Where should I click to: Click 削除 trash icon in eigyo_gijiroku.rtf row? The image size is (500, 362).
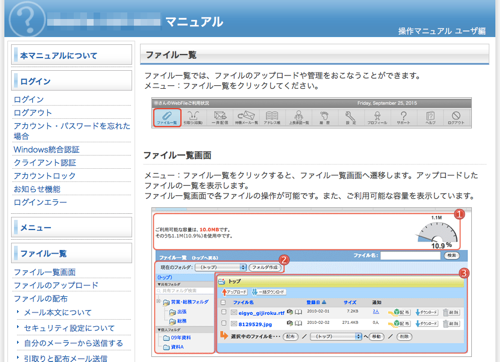451,312
